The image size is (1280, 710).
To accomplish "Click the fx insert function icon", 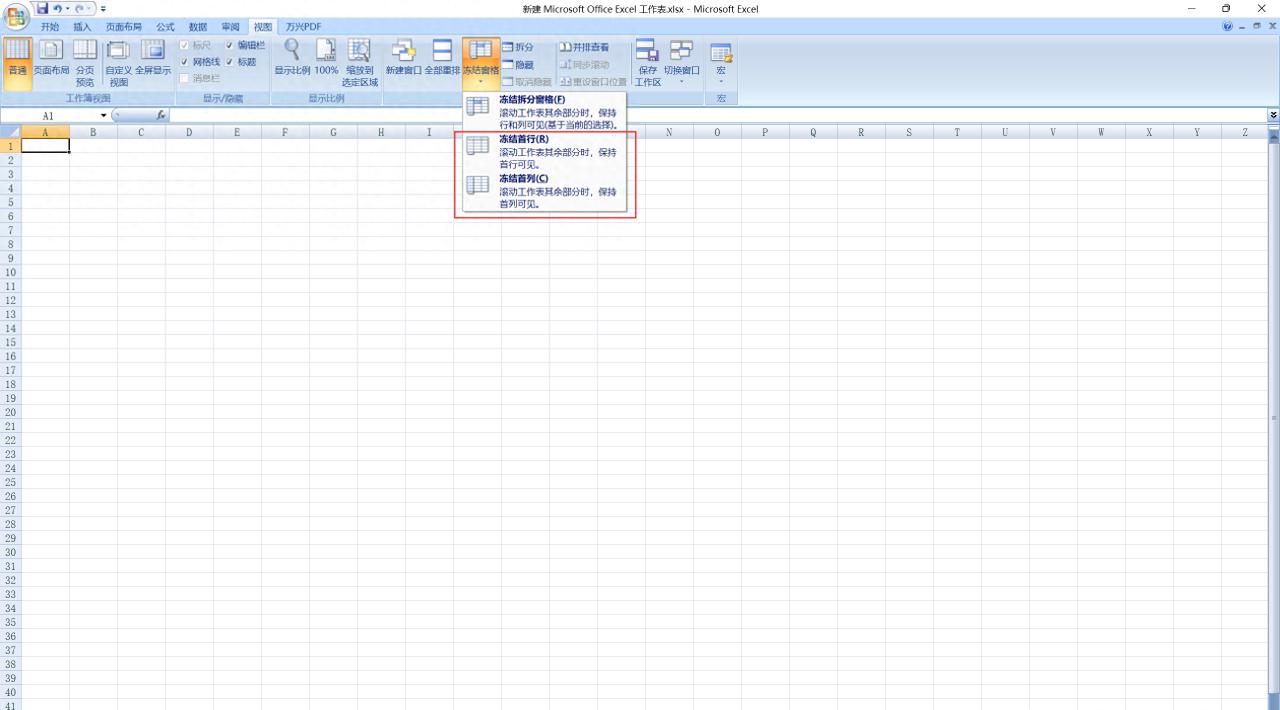I will (x=161, y=116).
